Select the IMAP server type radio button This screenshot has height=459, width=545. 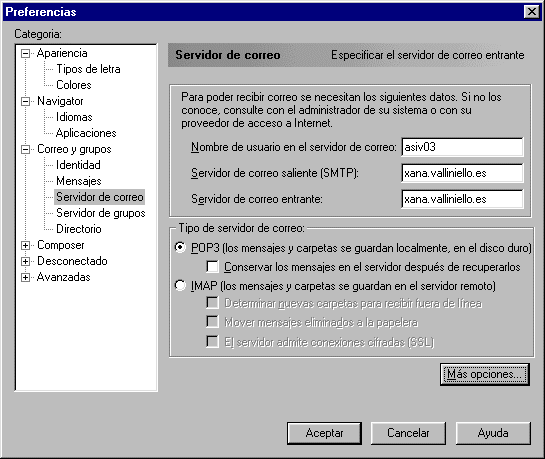(x=180, y=286)
